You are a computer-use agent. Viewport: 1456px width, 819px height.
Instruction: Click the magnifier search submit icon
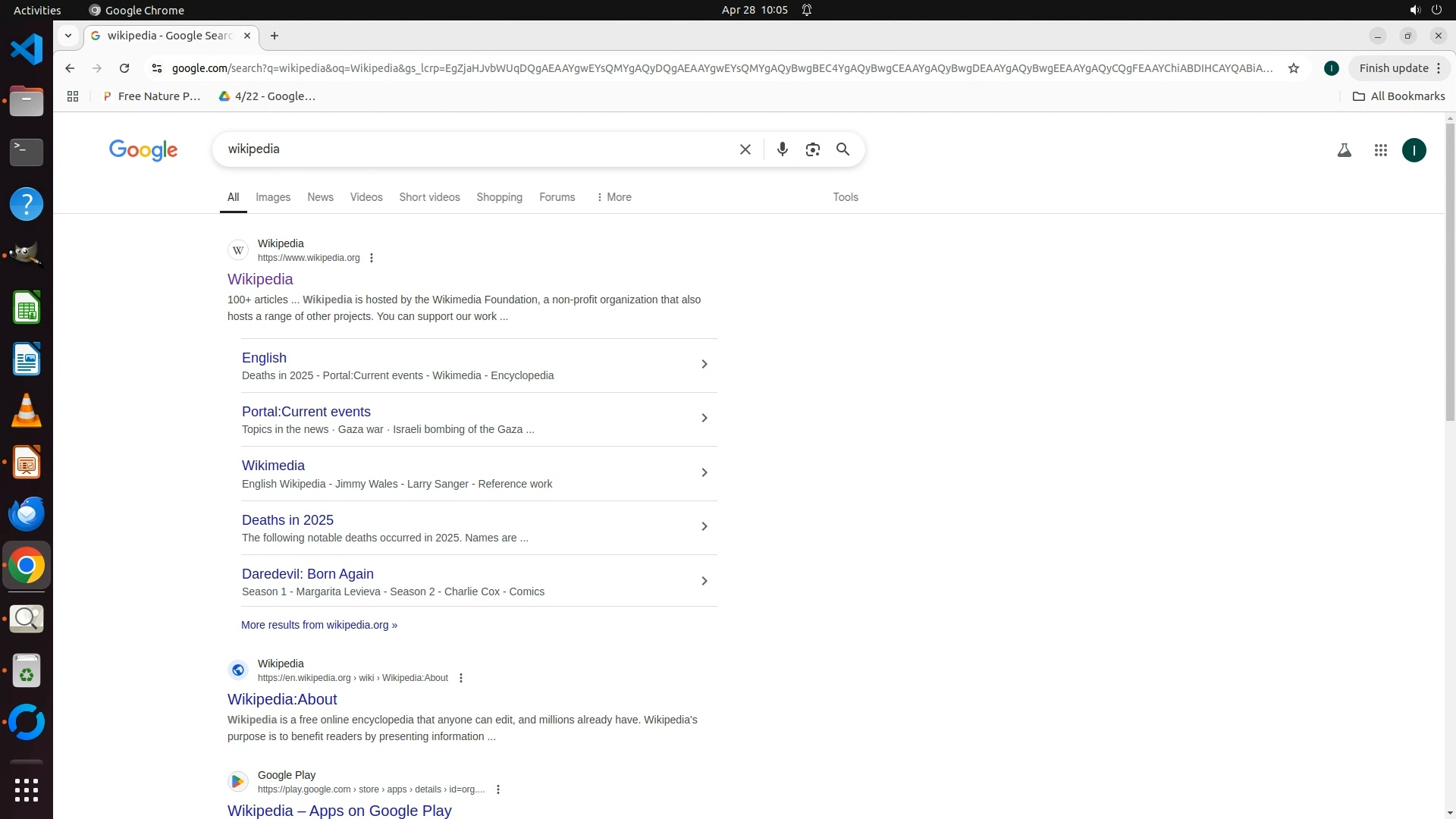click(x=843, y=149)
